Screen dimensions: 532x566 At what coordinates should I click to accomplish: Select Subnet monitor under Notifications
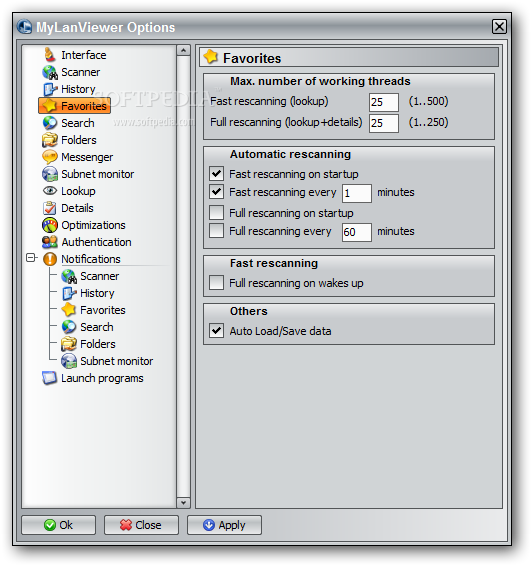click(x=117, y=361)
